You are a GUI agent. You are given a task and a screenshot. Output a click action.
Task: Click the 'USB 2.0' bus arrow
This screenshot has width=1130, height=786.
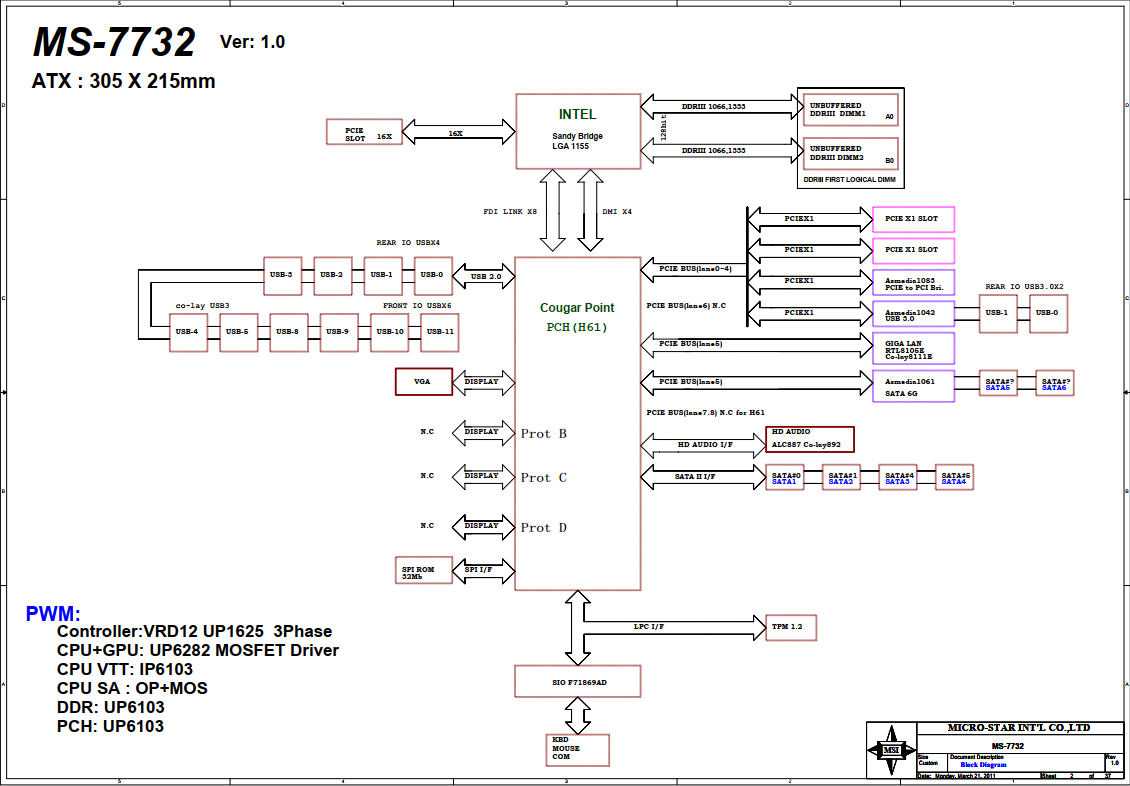click(x=484, y=276)
